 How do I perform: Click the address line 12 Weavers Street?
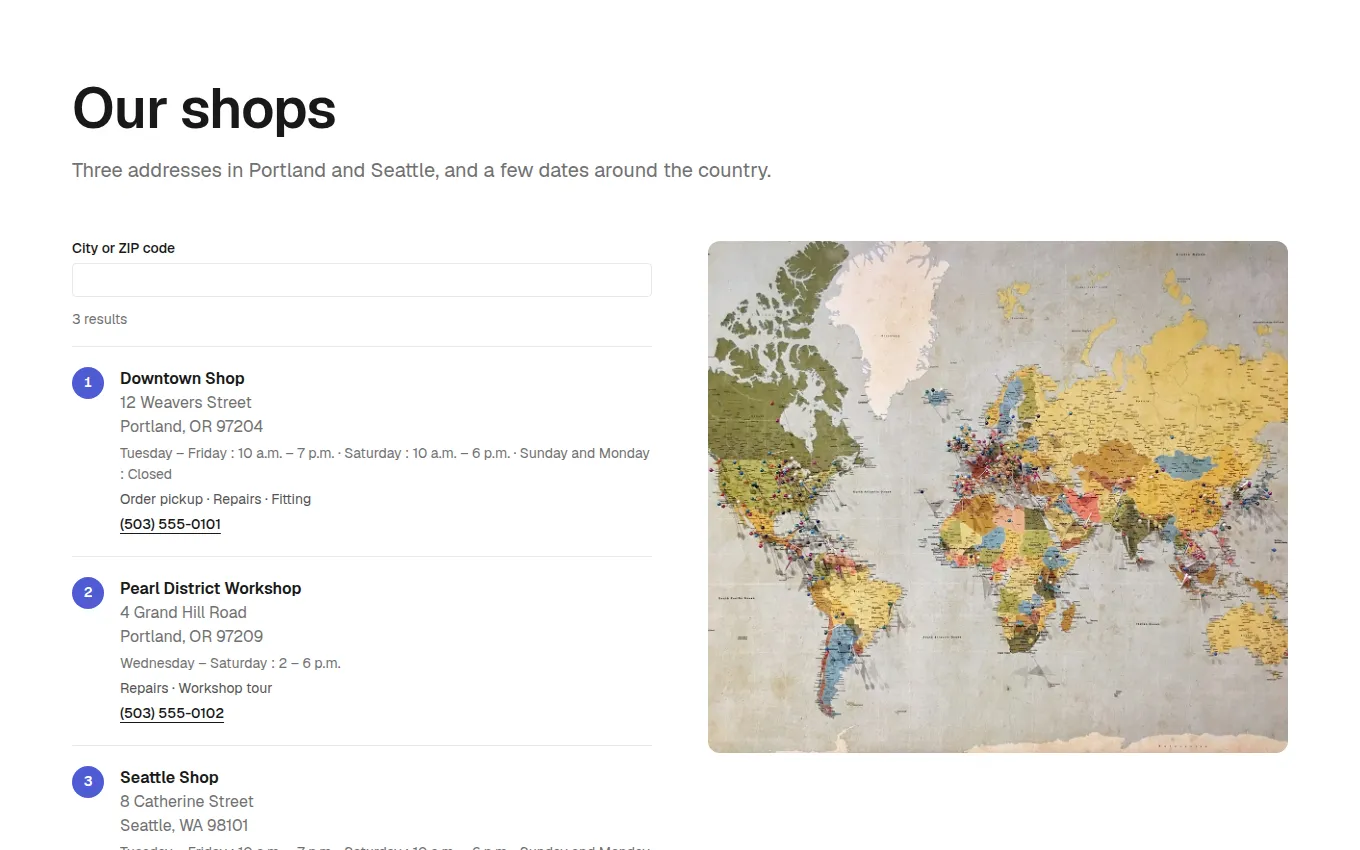click(186, 402)
